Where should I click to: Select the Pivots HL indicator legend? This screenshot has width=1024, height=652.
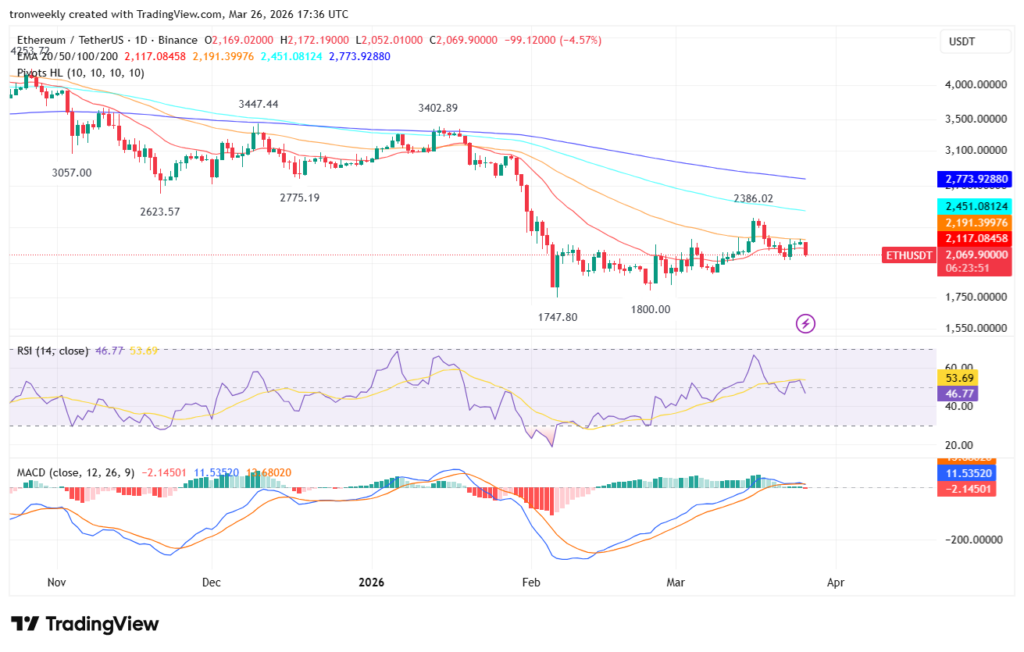pos(80,73)
